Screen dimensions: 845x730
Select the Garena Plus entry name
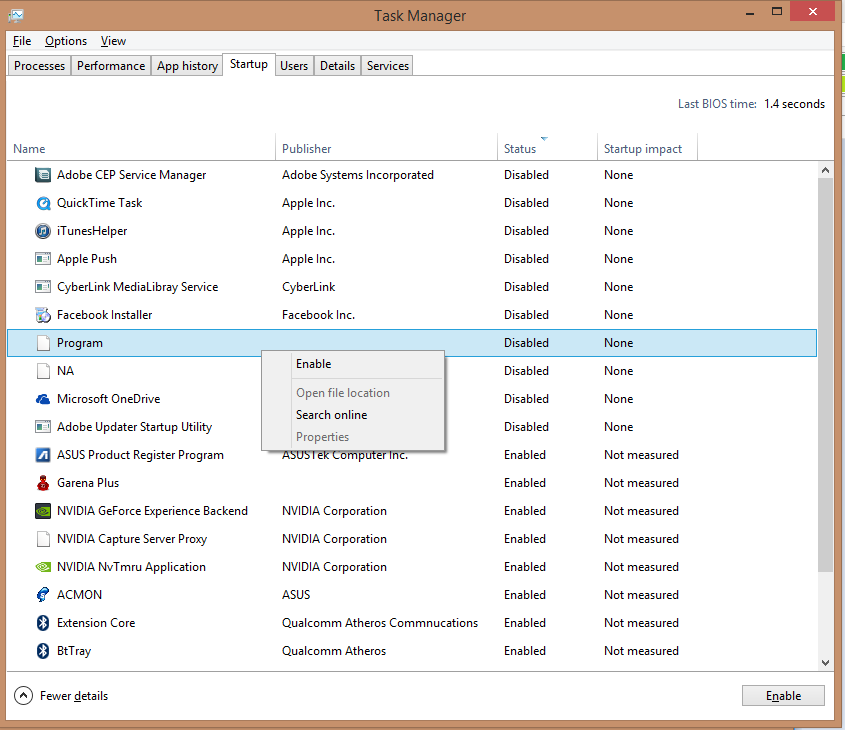[x=88, y=483]
